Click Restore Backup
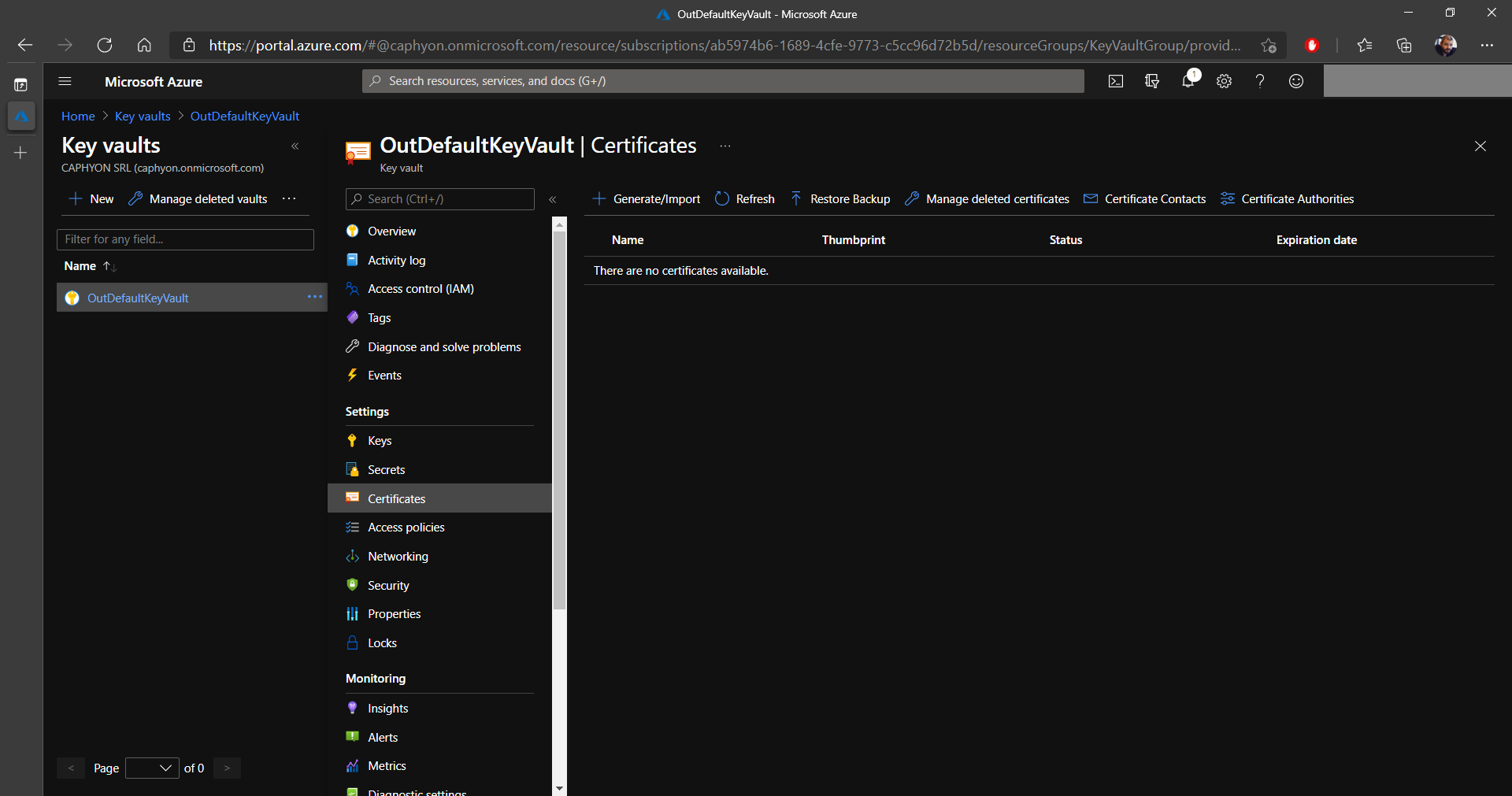 [x=840, y=198]
